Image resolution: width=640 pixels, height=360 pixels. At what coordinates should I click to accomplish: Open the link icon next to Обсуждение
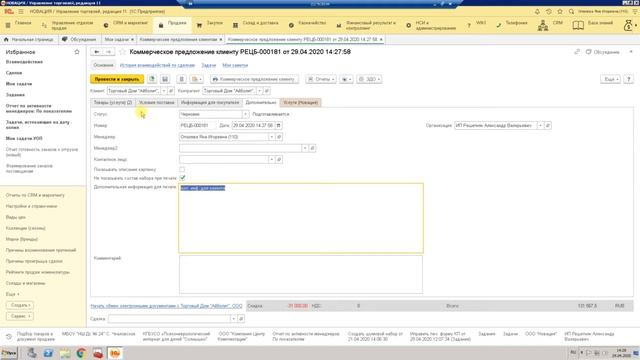click(577, 52)
